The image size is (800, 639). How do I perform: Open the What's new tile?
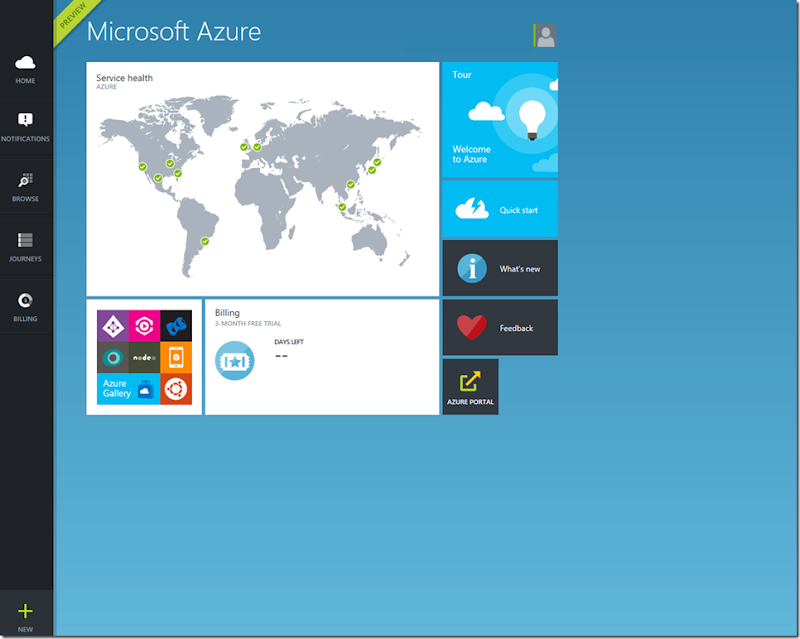tap(500, 268)
